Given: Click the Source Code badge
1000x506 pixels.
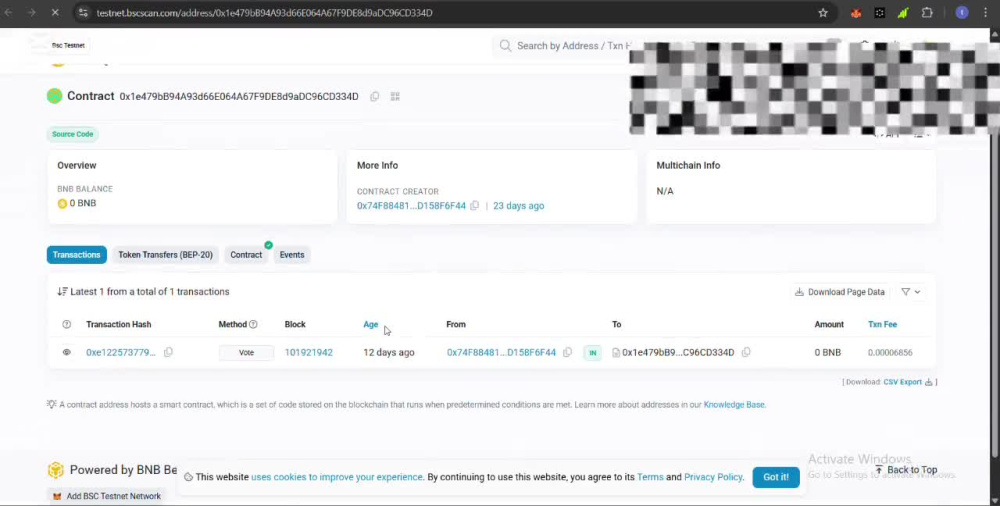Looking at the screenshot, I should click(x=73, y=134).
